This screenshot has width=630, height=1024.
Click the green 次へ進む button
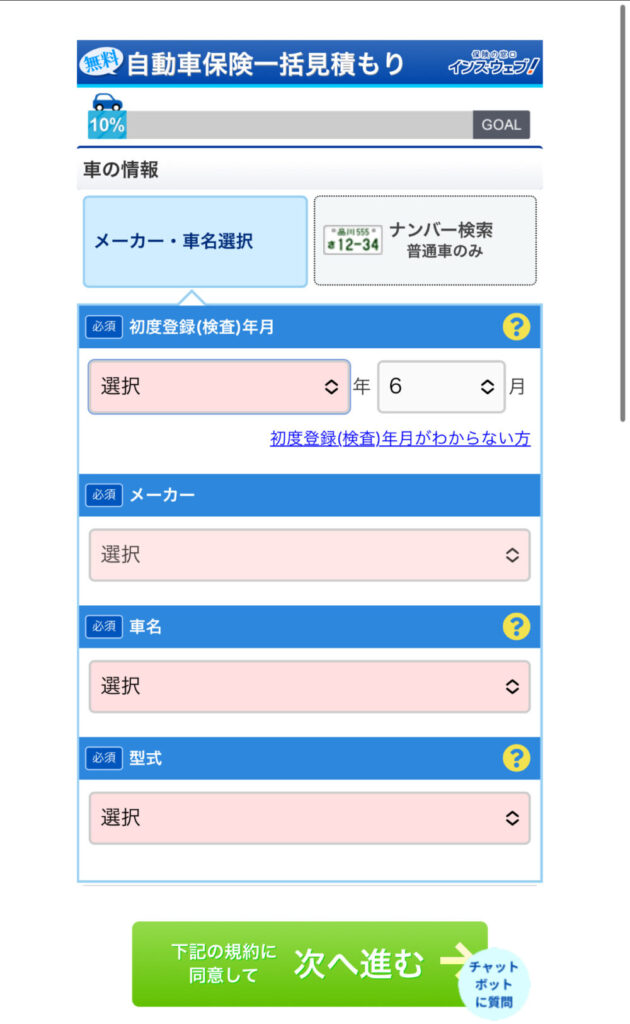[x=309, y=964]
